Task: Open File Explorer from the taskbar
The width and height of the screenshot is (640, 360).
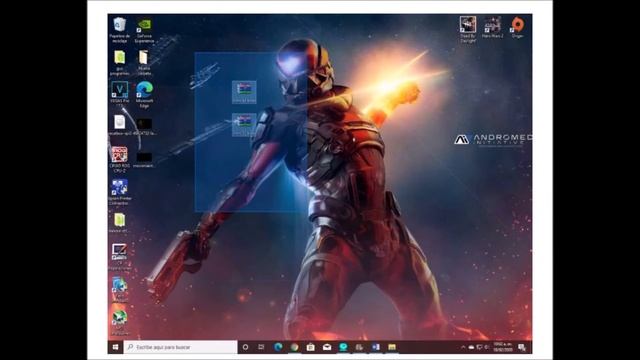Action: [x=392, y=347]
